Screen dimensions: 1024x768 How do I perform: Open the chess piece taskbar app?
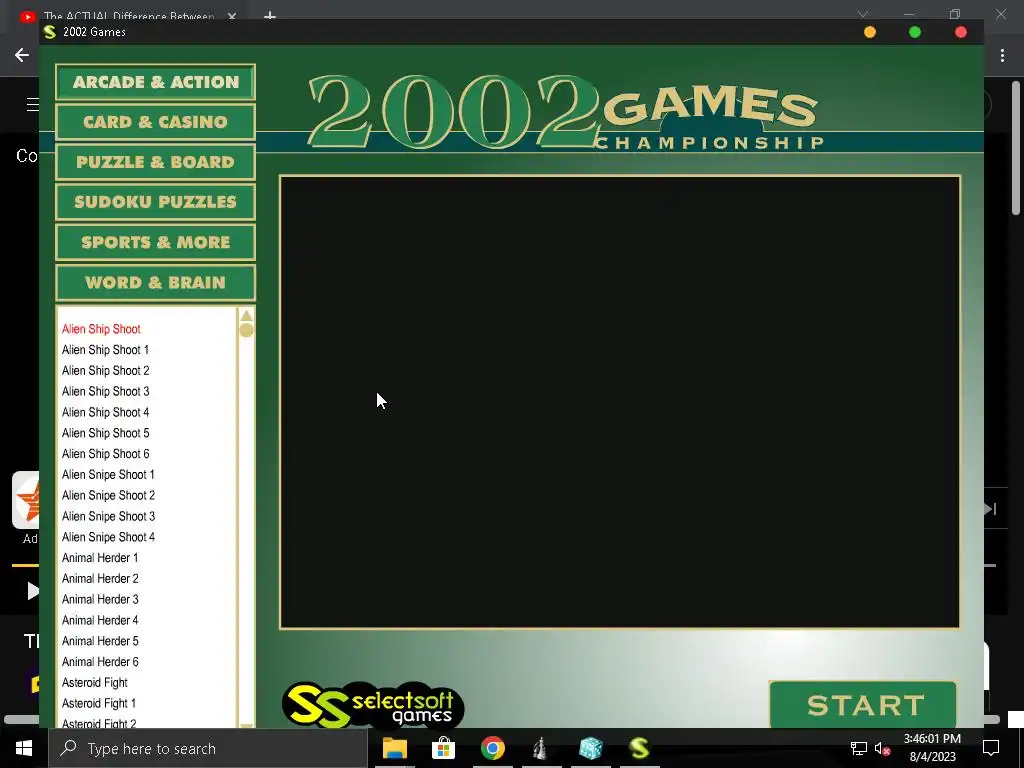(541, 748)
